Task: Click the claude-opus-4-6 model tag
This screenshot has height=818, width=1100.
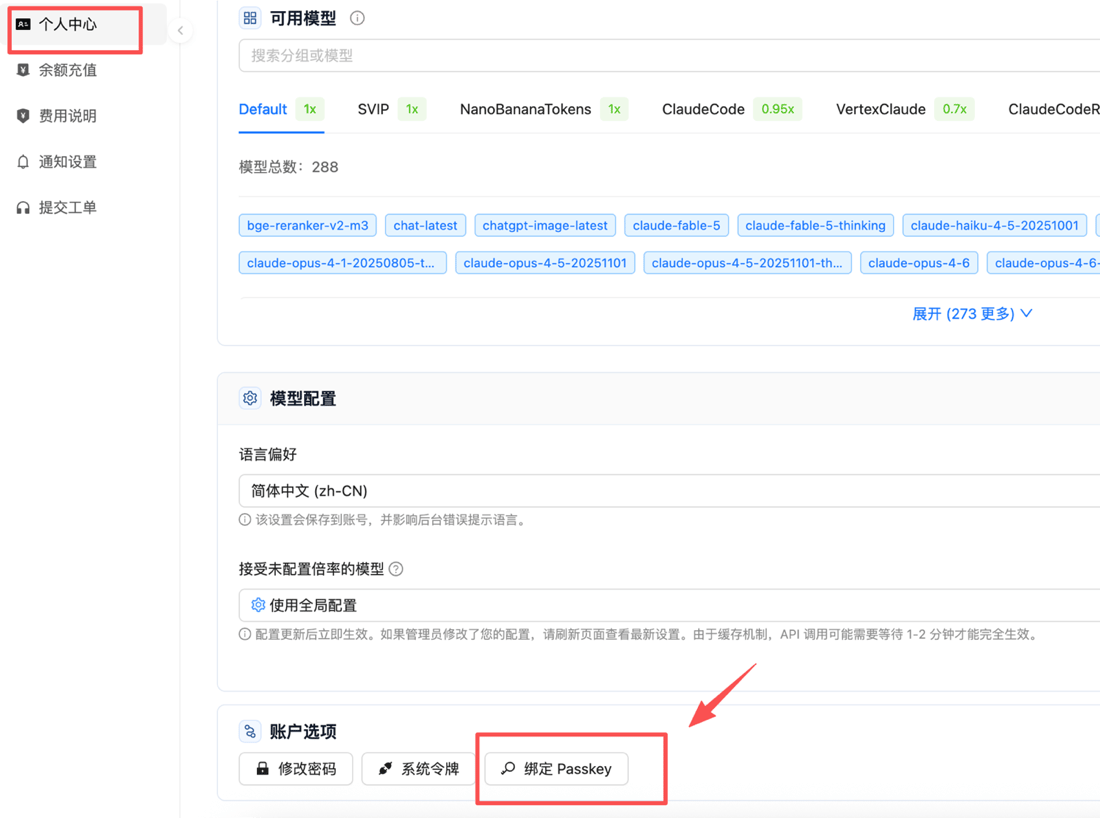Action: (919, 263)
